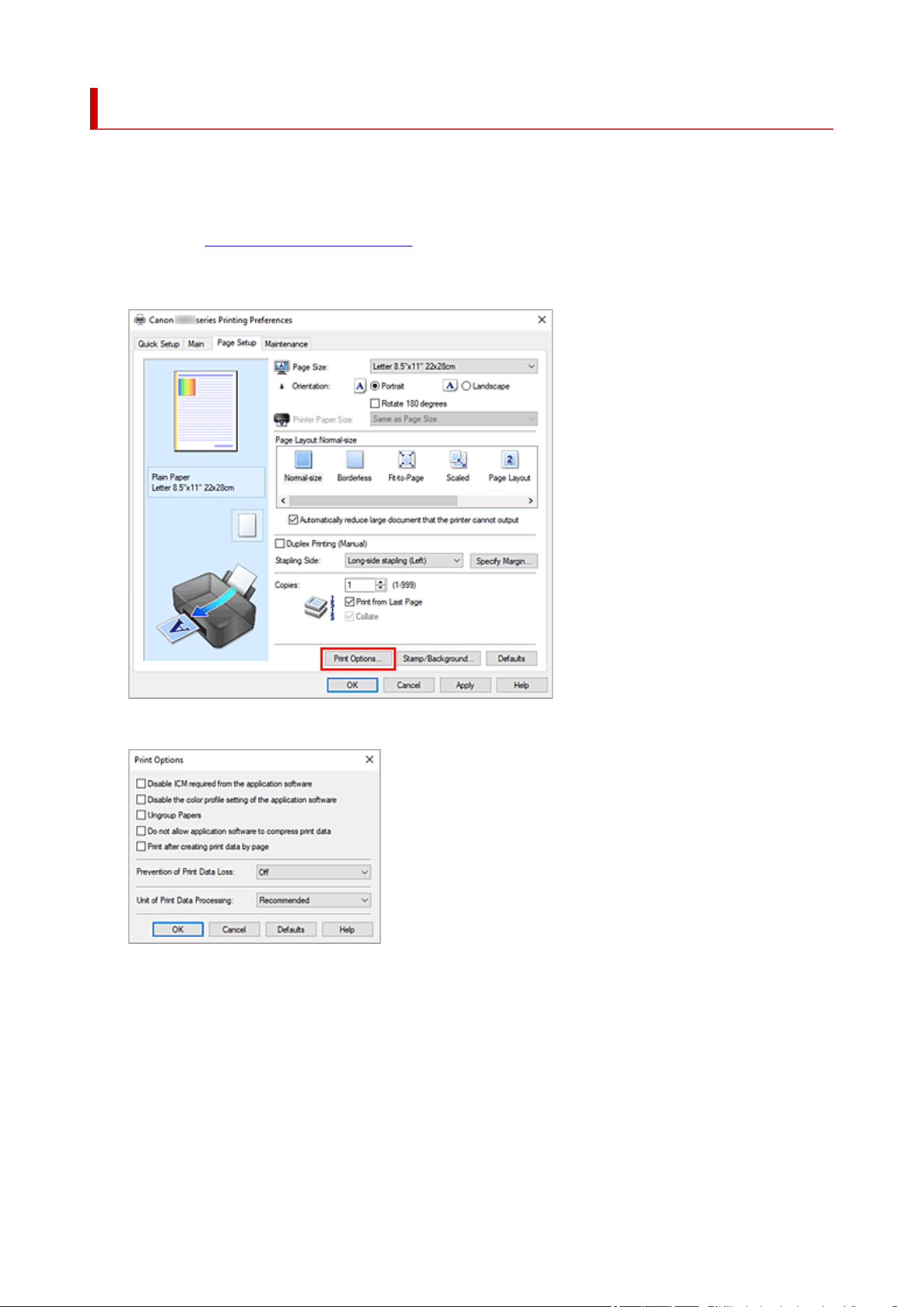This screenshot has height=1307, width=924.
Task: Switch to the Main tab
Action: (x=196, y=344)
